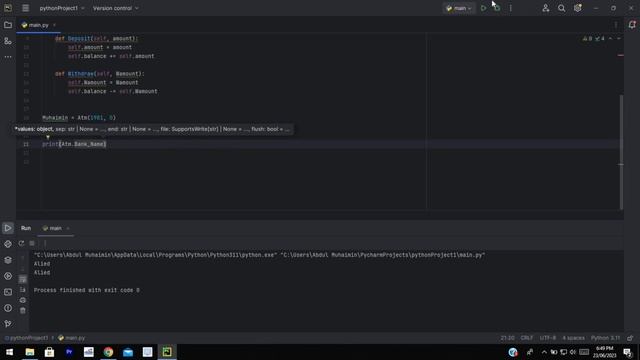
Task: Change 4 spaces indent setting
Action: [x=573, y=338]
